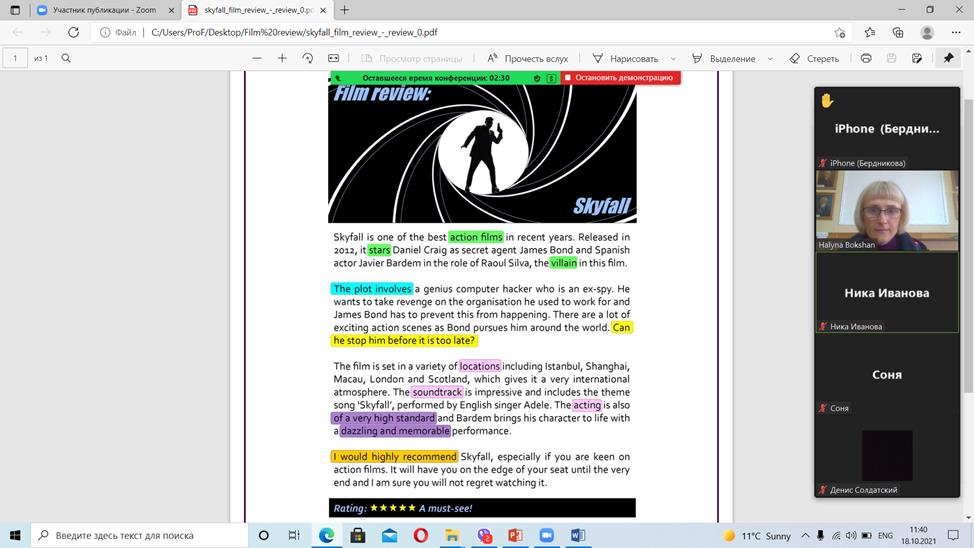Click 'dazzling and memorable' highlighted phrase
The height and width of the screenshot is (548, 974).
click(395, 431)
